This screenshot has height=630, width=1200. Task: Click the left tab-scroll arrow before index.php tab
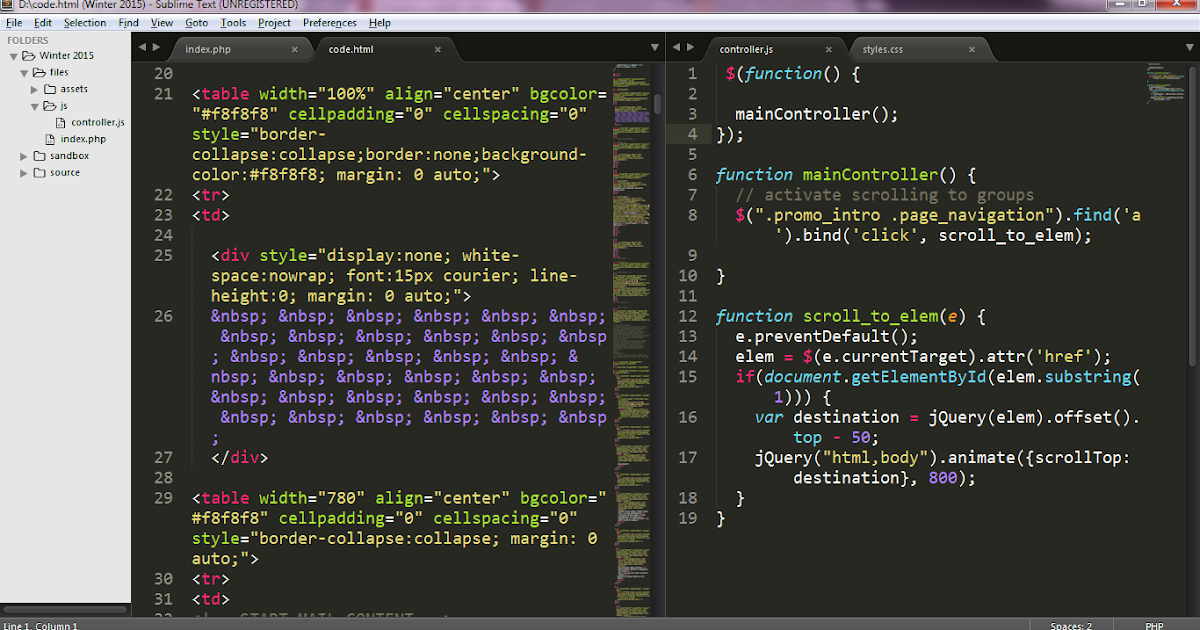pos(142,47)
